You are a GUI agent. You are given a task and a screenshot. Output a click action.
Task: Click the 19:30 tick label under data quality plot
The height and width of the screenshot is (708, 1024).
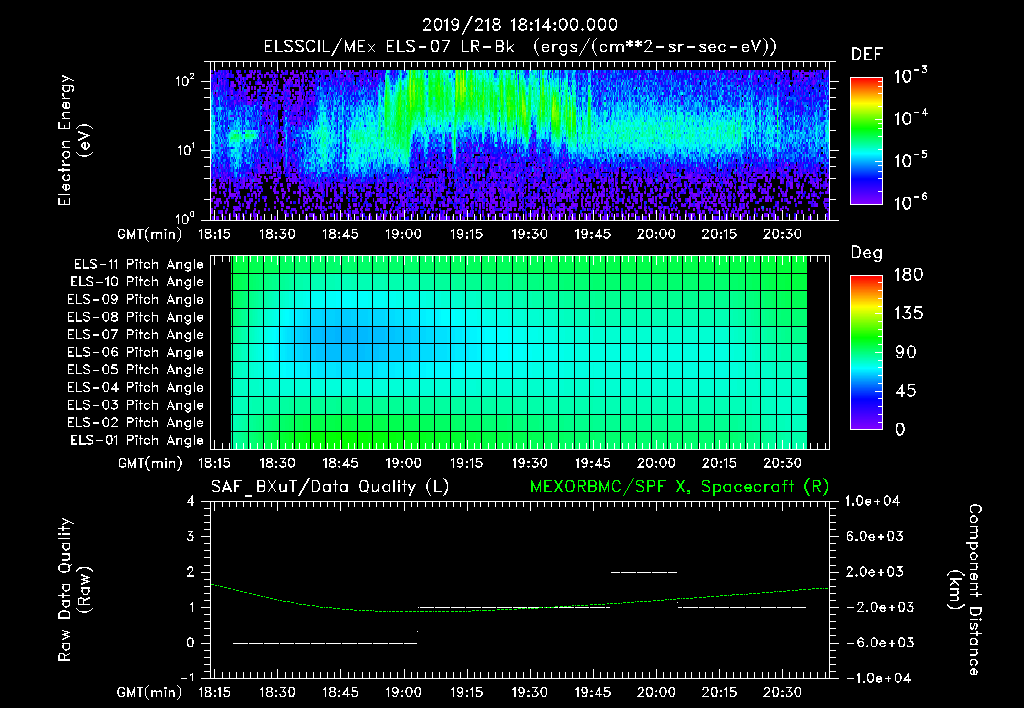(529, 692)
